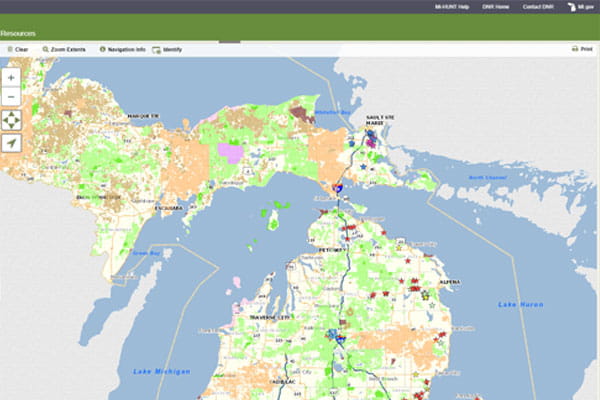This screenshot has height=400, width=600.
Task: Click the Lake Huron label
Action: pos(520,305)
